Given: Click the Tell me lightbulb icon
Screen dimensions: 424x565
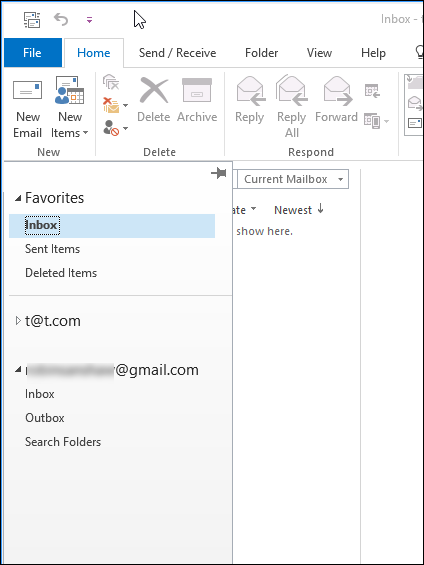Looking at the screenshot, I should [420, 52].
